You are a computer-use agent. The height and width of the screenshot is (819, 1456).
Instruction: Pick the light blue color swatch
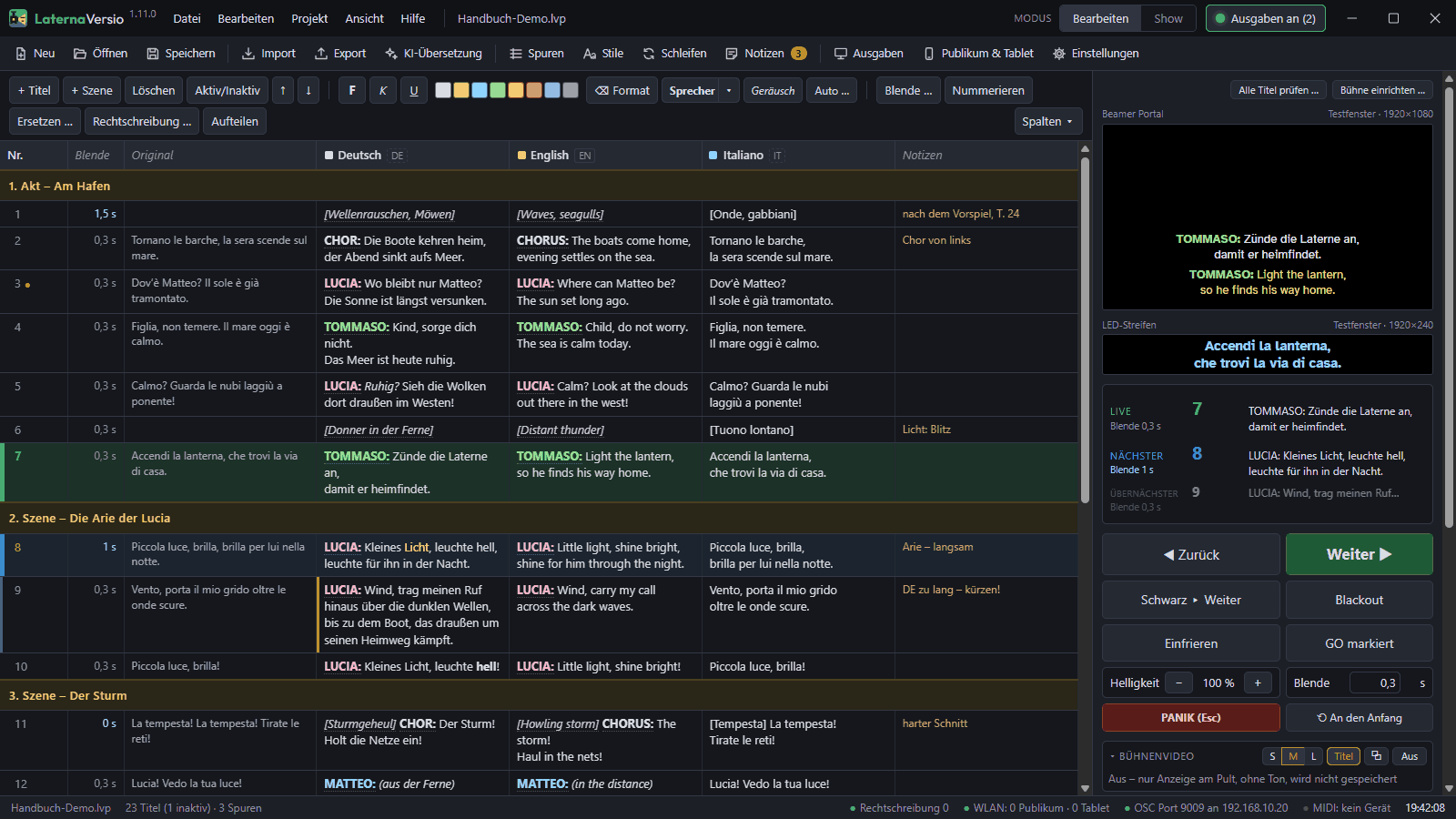coord(480,90)
